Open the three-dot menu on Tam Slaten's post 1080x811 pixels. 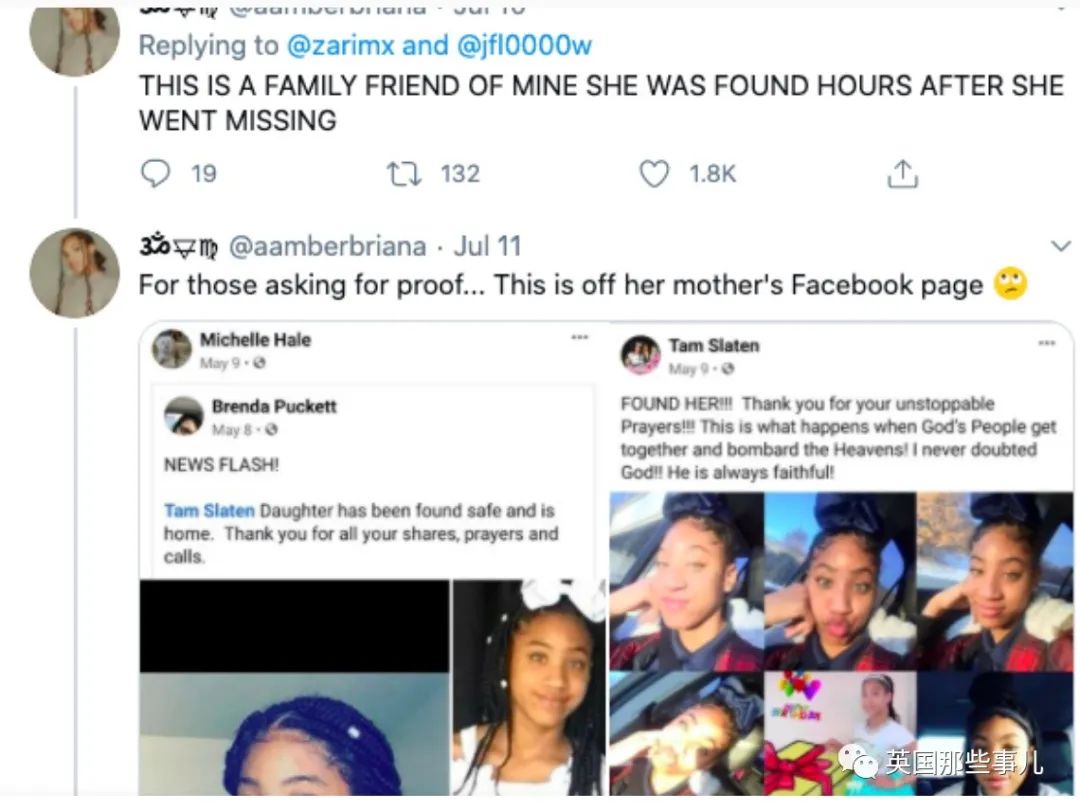pos(1046,343)
